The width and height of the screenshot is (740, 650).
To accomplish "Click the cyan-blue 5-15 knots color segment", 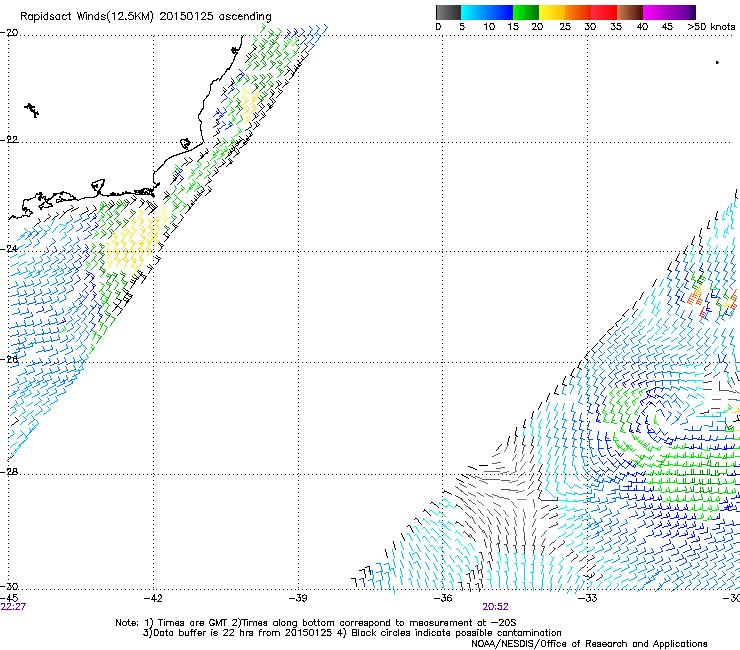I will (x=487, y=12).
